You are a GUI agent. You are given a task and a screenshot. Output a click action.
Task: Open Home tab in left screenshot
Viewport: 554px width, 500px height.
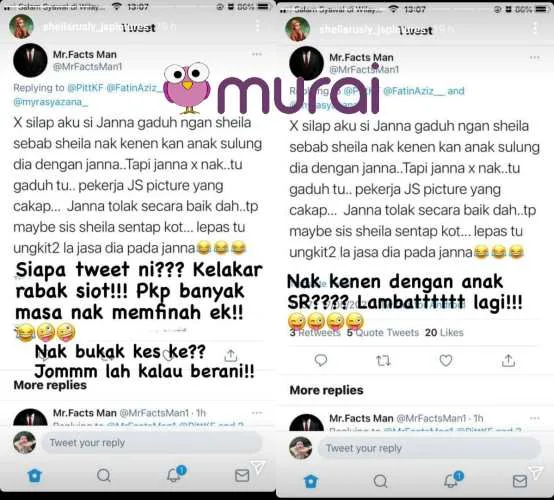(34, 476)
